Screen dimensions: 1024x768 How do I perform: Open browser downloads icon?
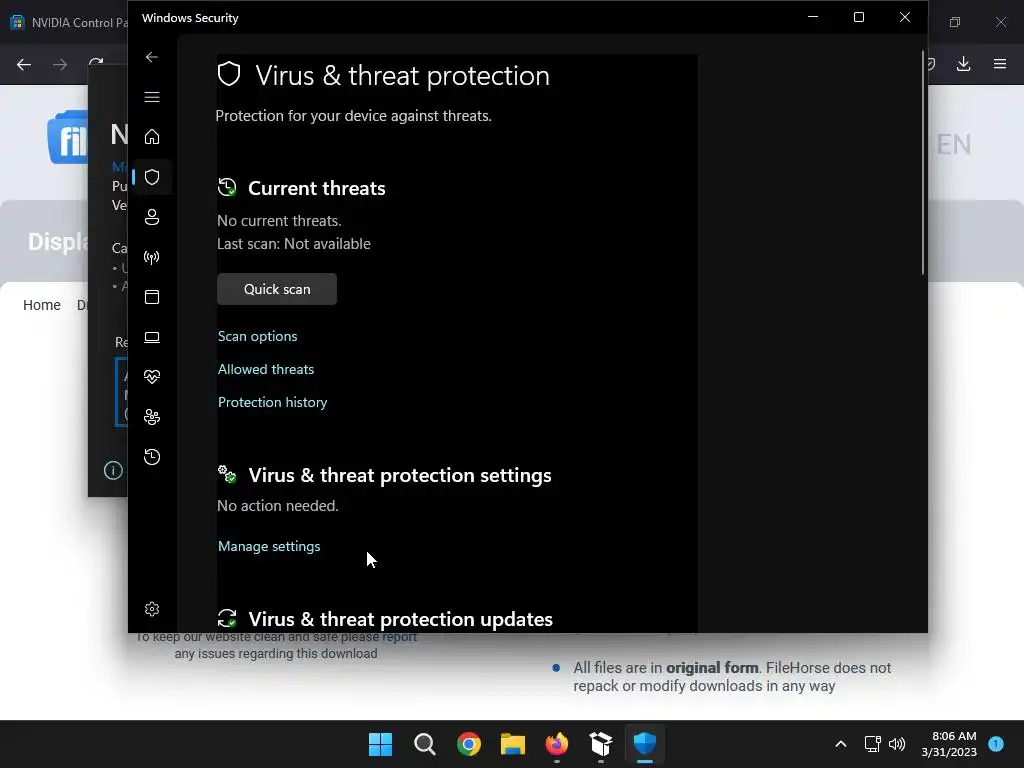coord(963,63)
